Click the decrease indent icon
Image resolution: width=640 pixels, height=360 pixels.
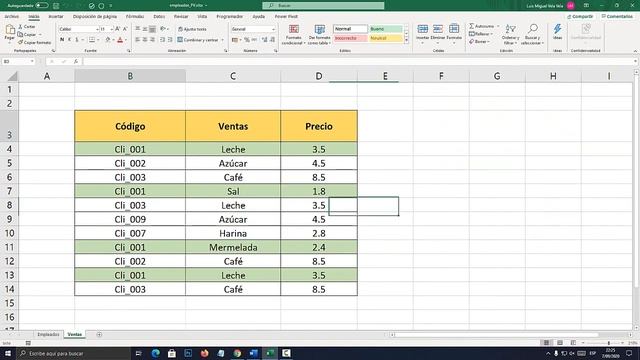[162, 40]
